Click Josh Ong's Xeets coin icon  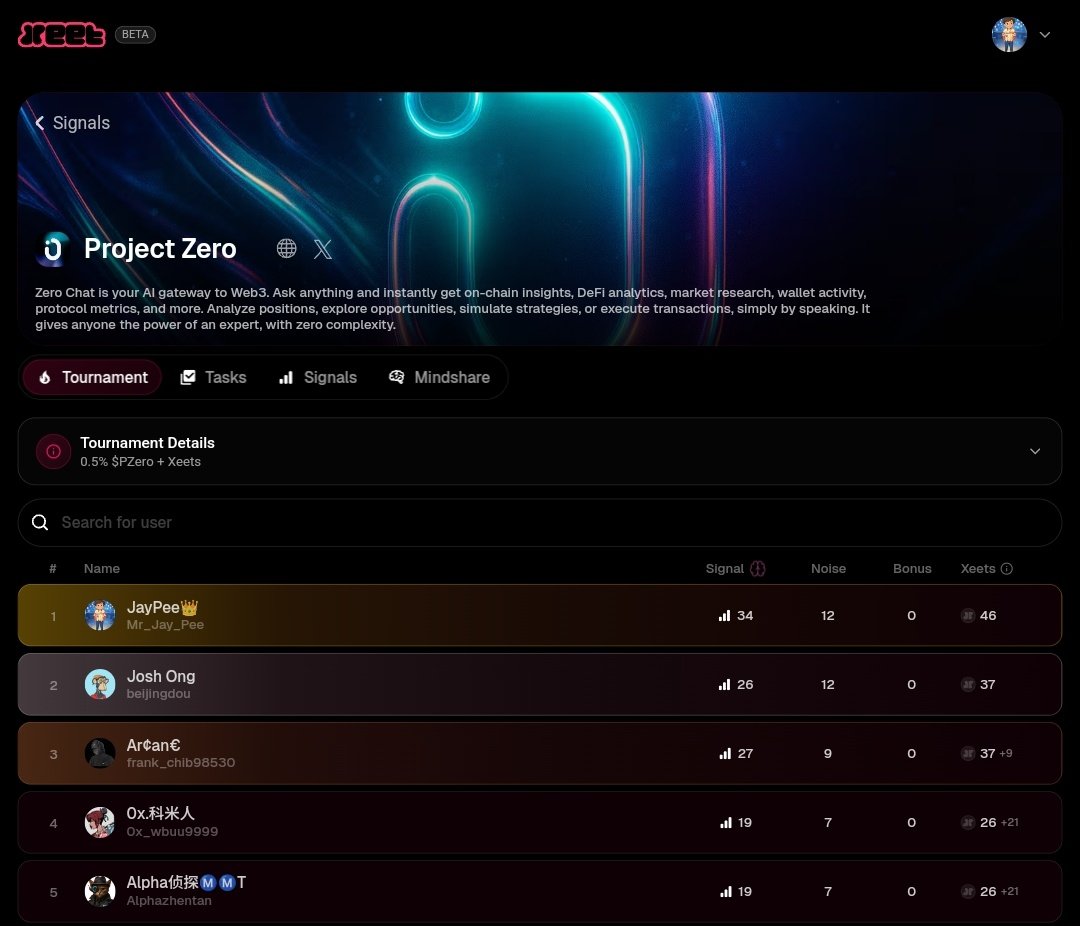(x=968, y=684)
